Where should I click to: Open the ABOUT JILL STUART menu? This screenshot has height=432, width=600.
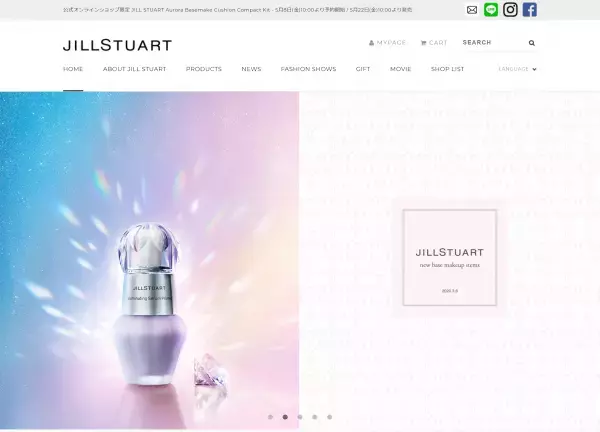coord(134,69)
